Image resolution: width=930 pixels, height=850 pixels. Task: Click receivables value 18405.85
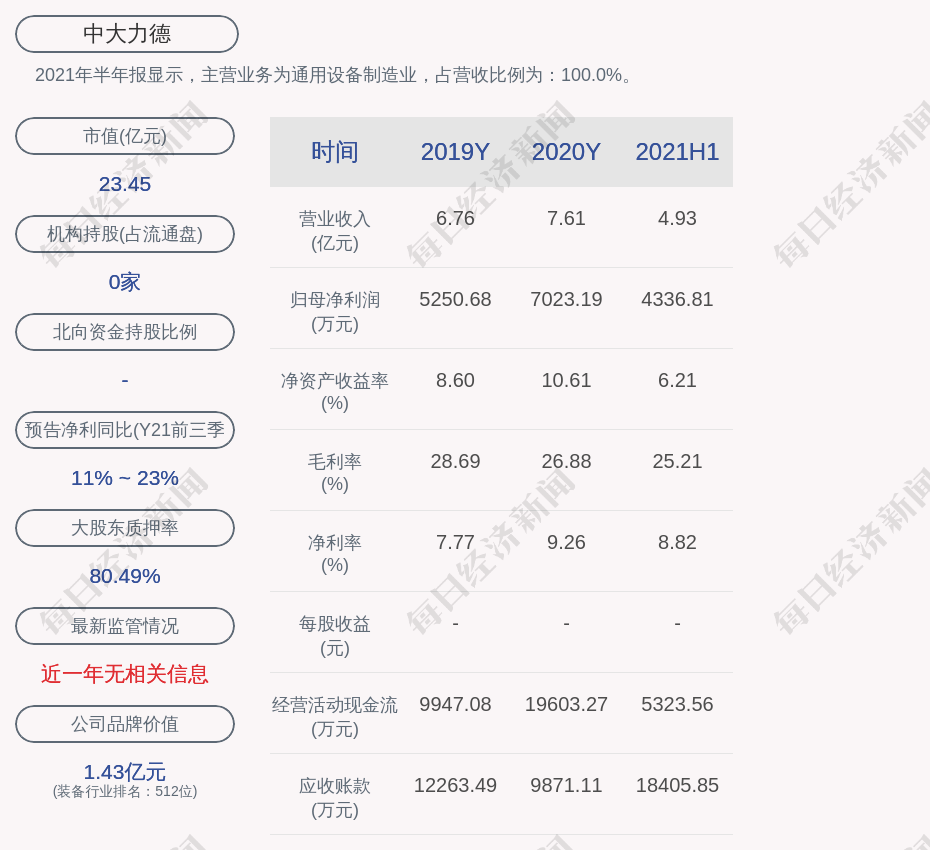coord(677,785)
